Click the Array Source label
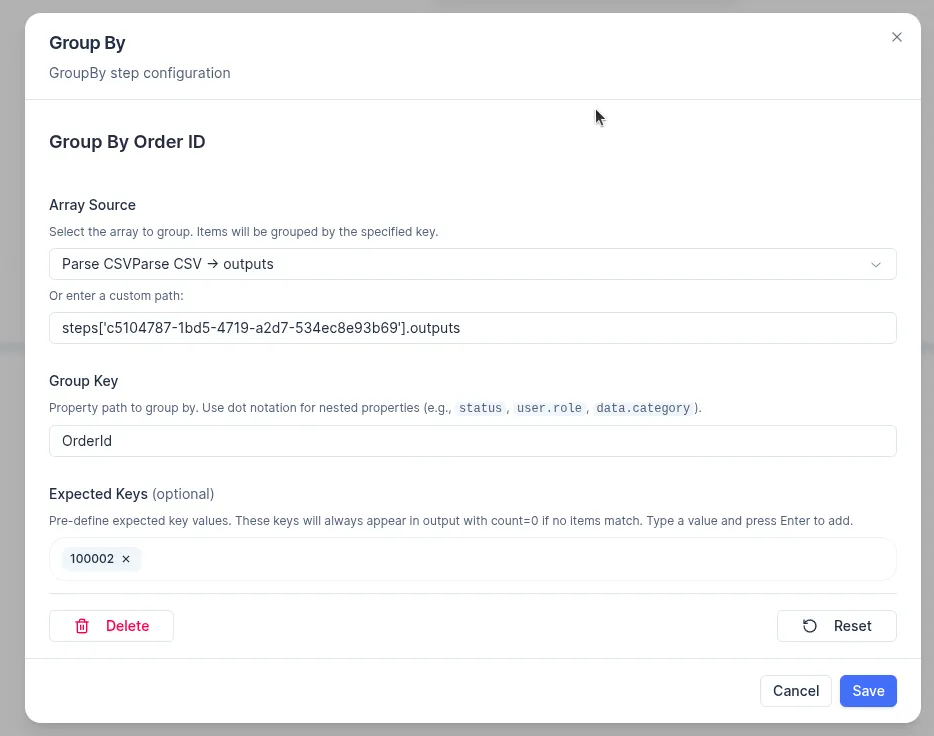The width and height of the screenshot is (934, 736). [x=92, y=205]
